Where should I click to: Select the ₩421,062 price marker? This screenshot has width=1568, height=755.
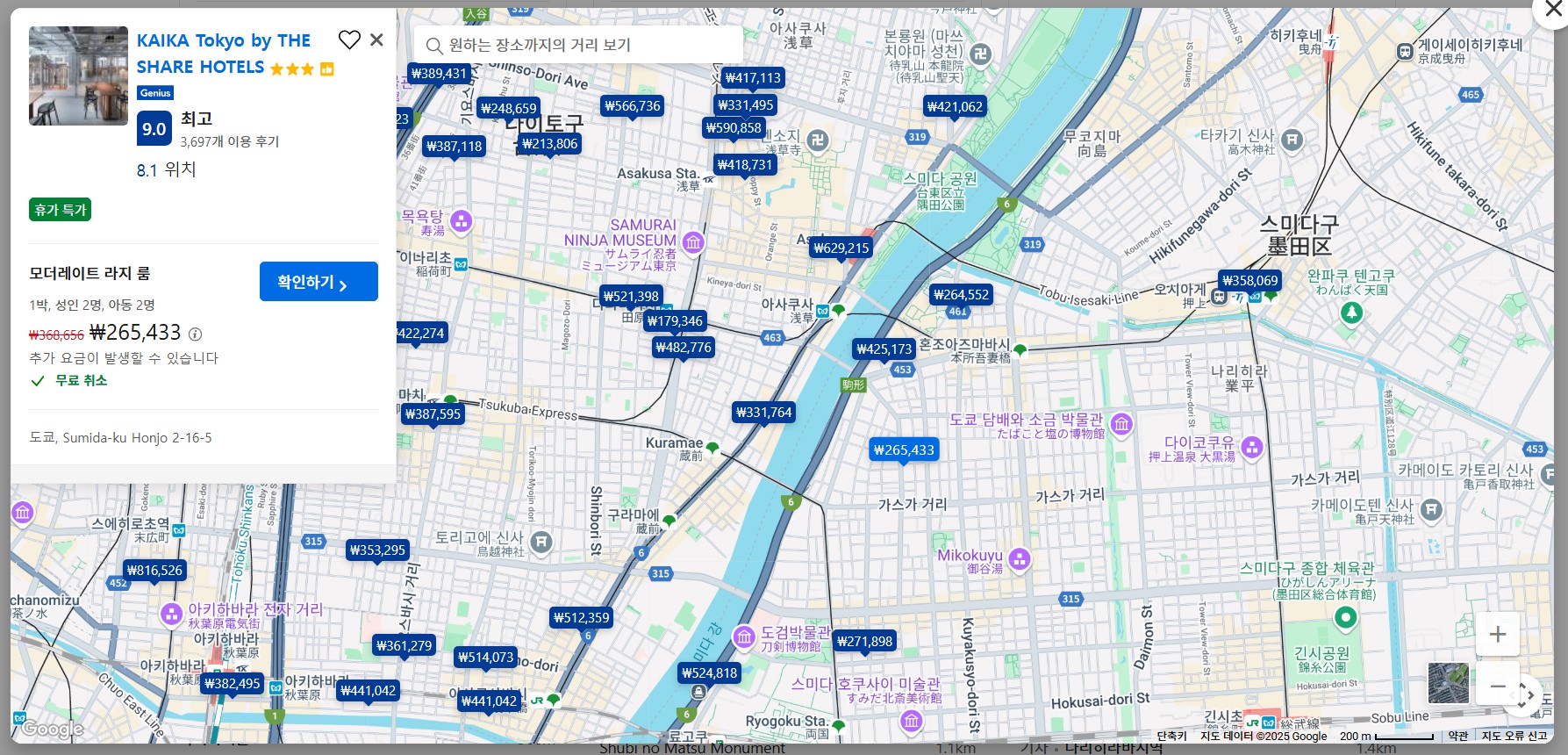pos(955,106)
